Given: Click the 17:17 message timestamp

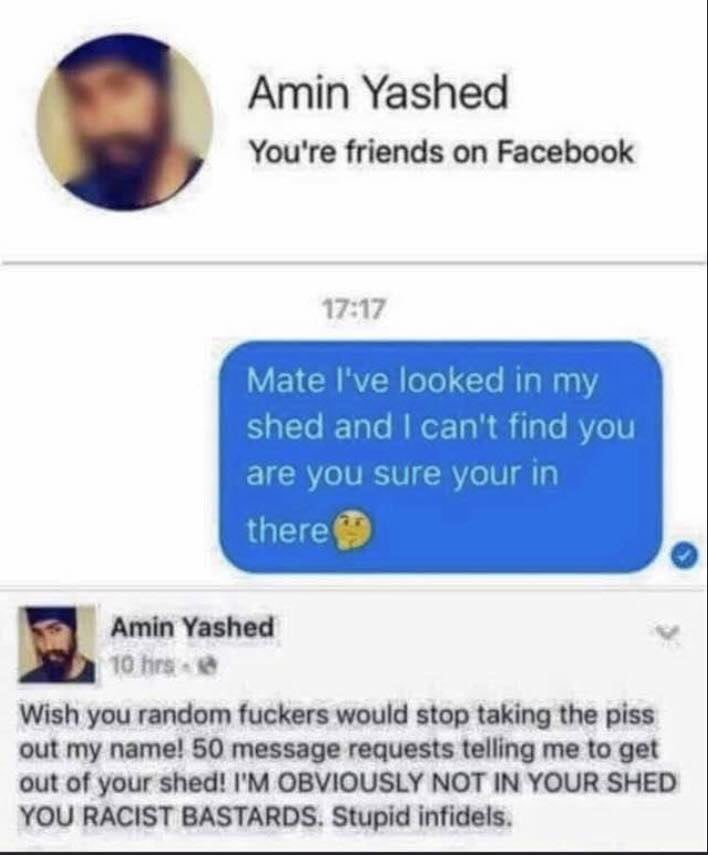Looking at the screenshot, I should pyautogui.click(x=354, y=310).
